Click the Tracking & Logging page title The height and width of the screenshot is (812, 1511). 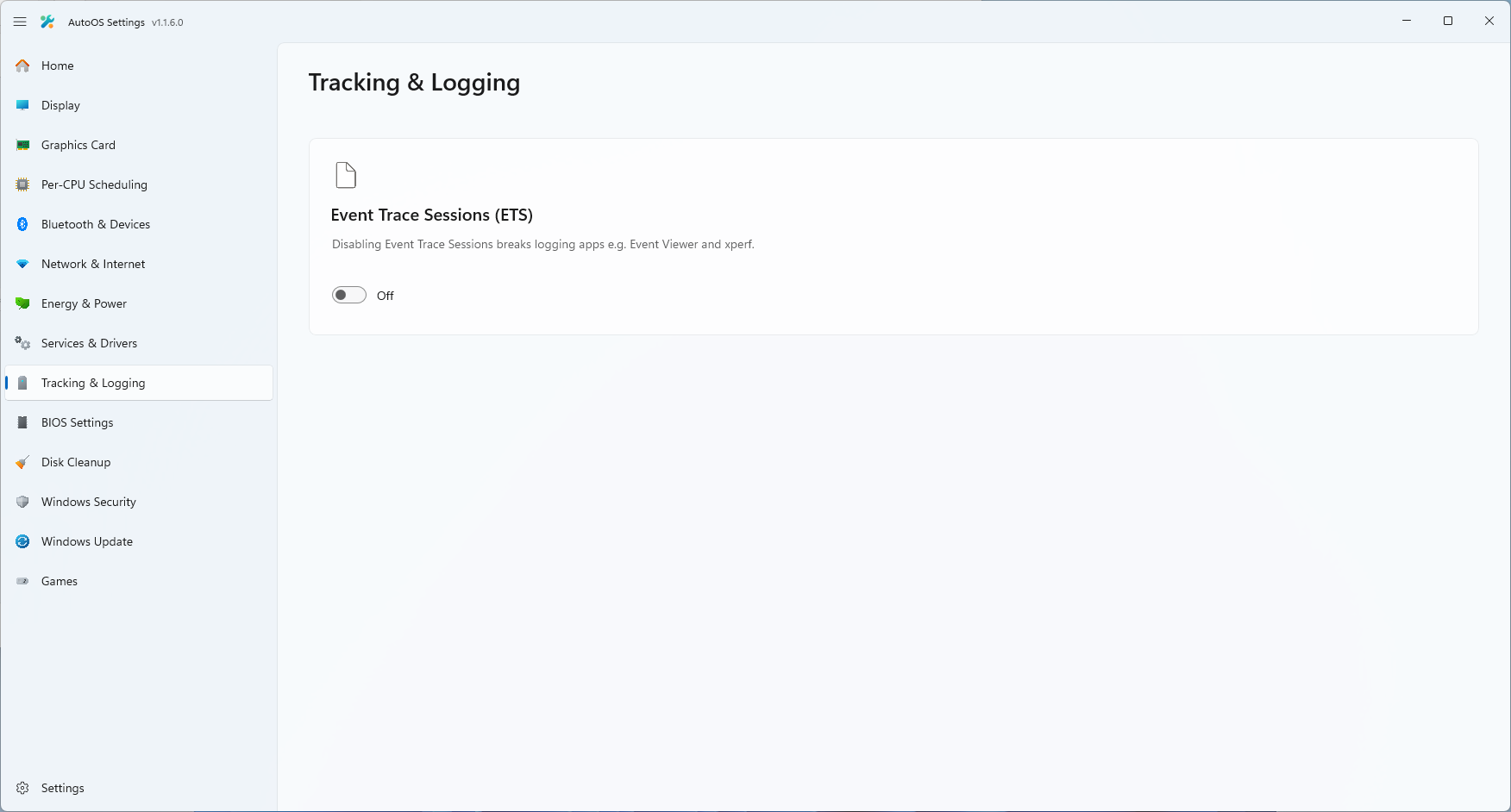point(415,83)
